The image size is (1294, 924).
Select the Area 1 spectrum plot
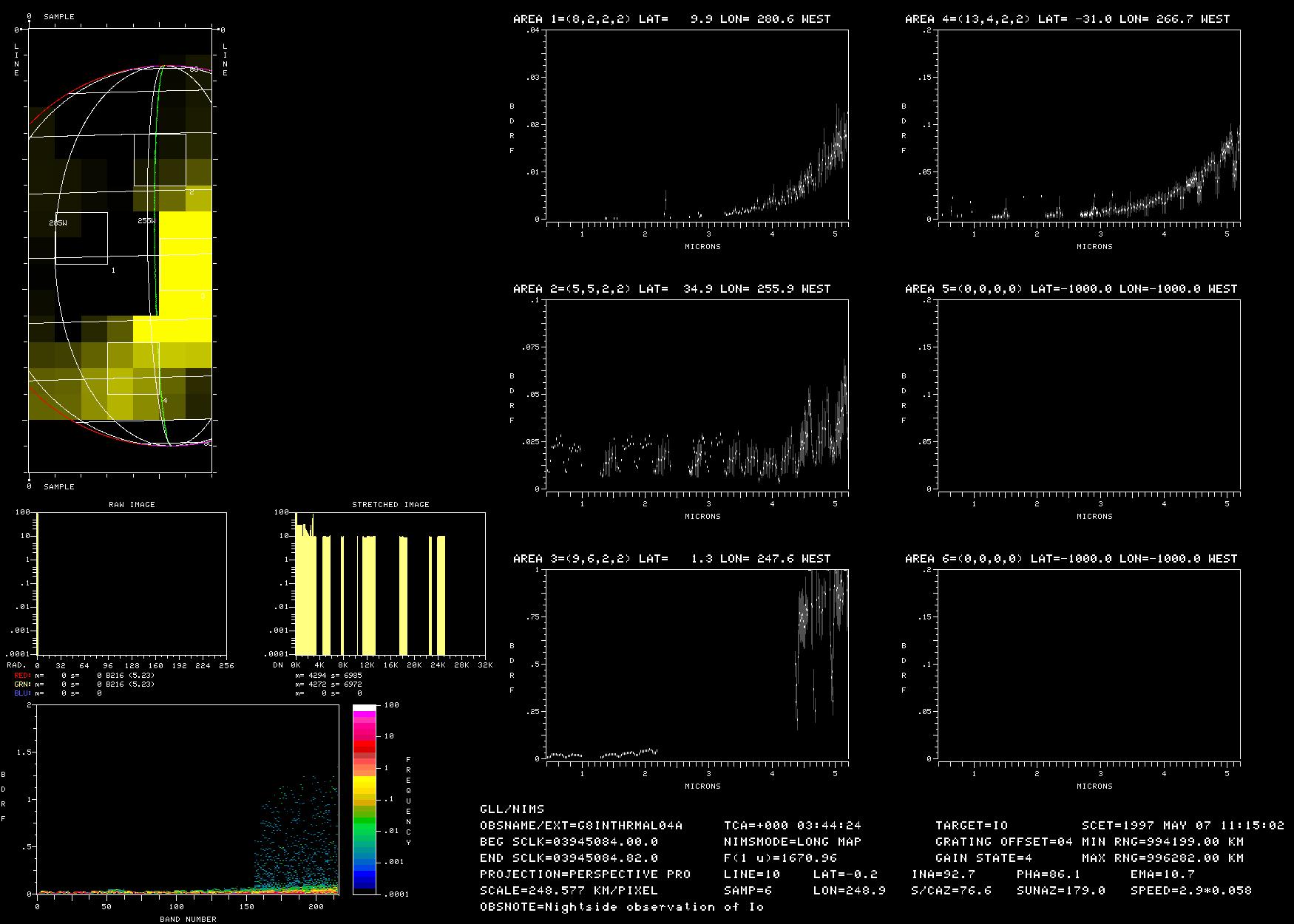click(x=697, y=124)
